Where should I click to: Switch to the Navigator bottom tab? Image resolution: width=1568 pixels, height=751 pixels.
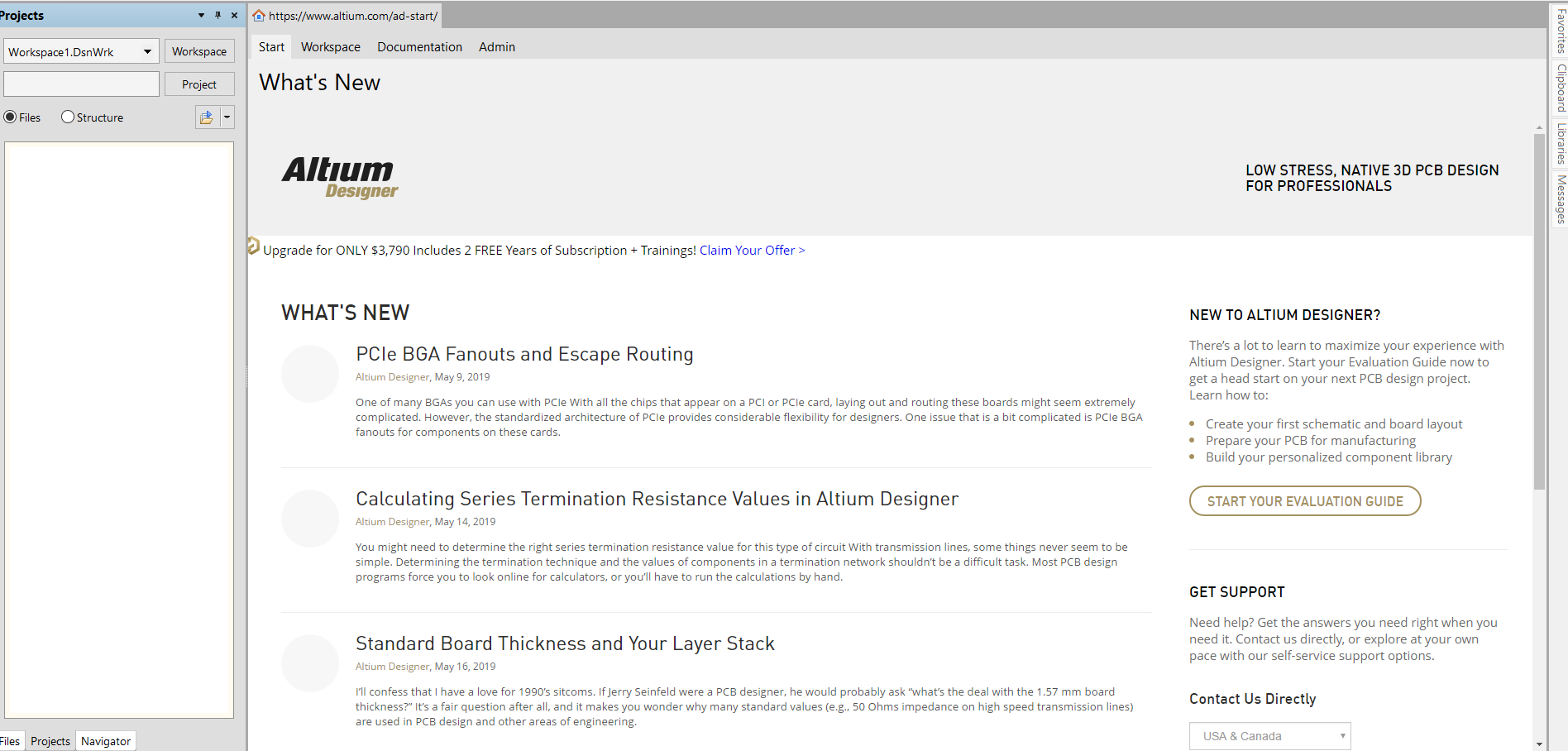[x=106, y=741]
